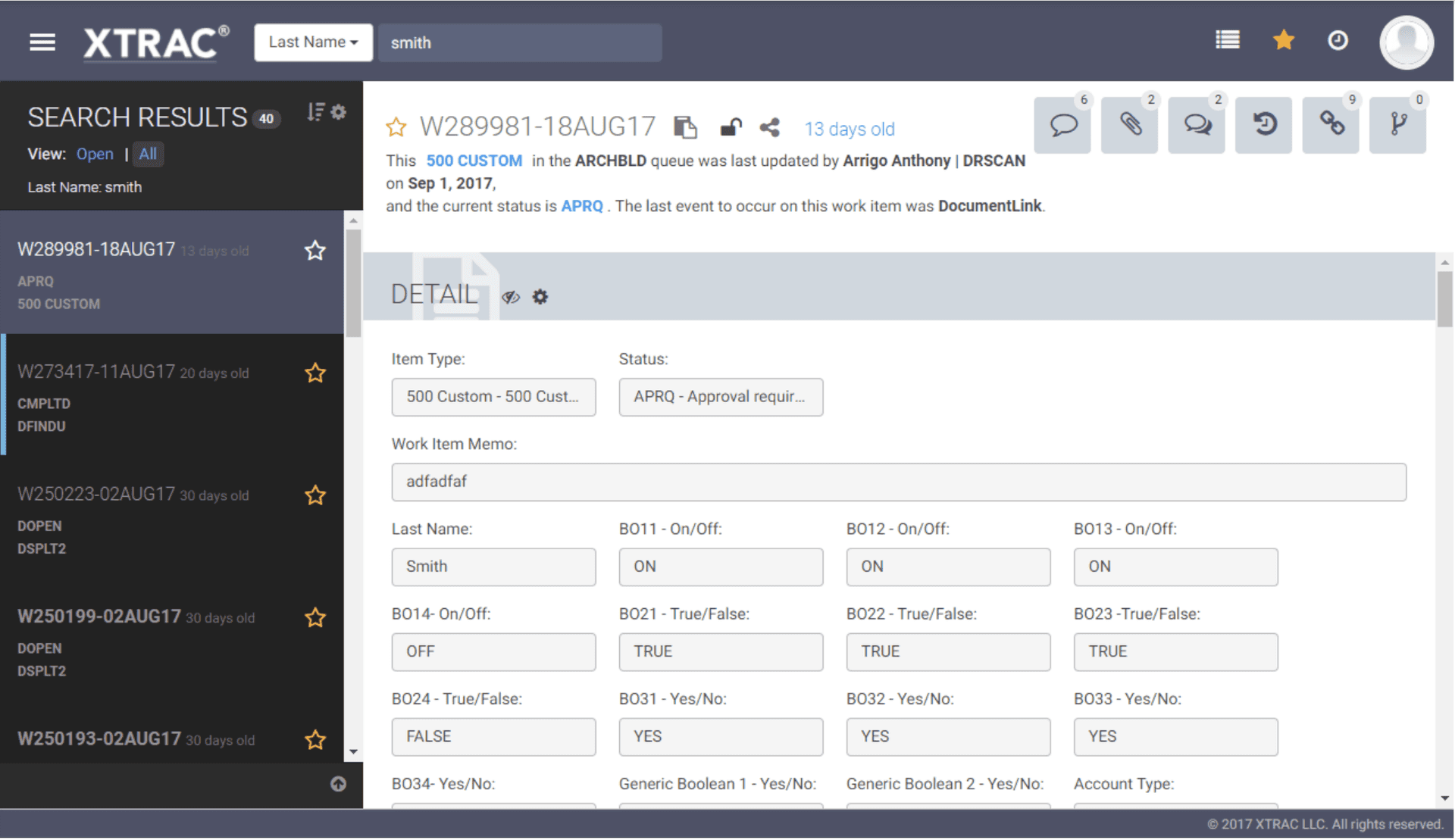Open favorites via header star icon
The image size is (1455, 840).
click(1283, 40)
